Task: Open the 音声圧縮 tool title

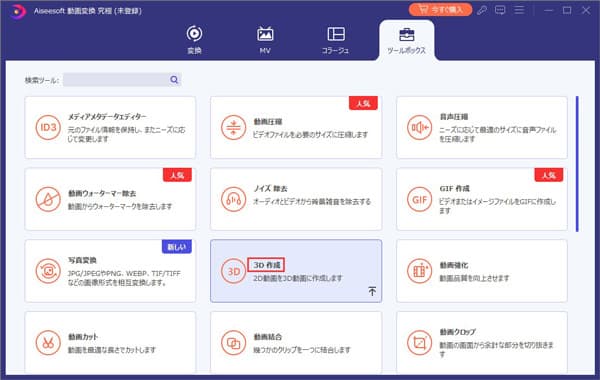Action: point(453,116)
